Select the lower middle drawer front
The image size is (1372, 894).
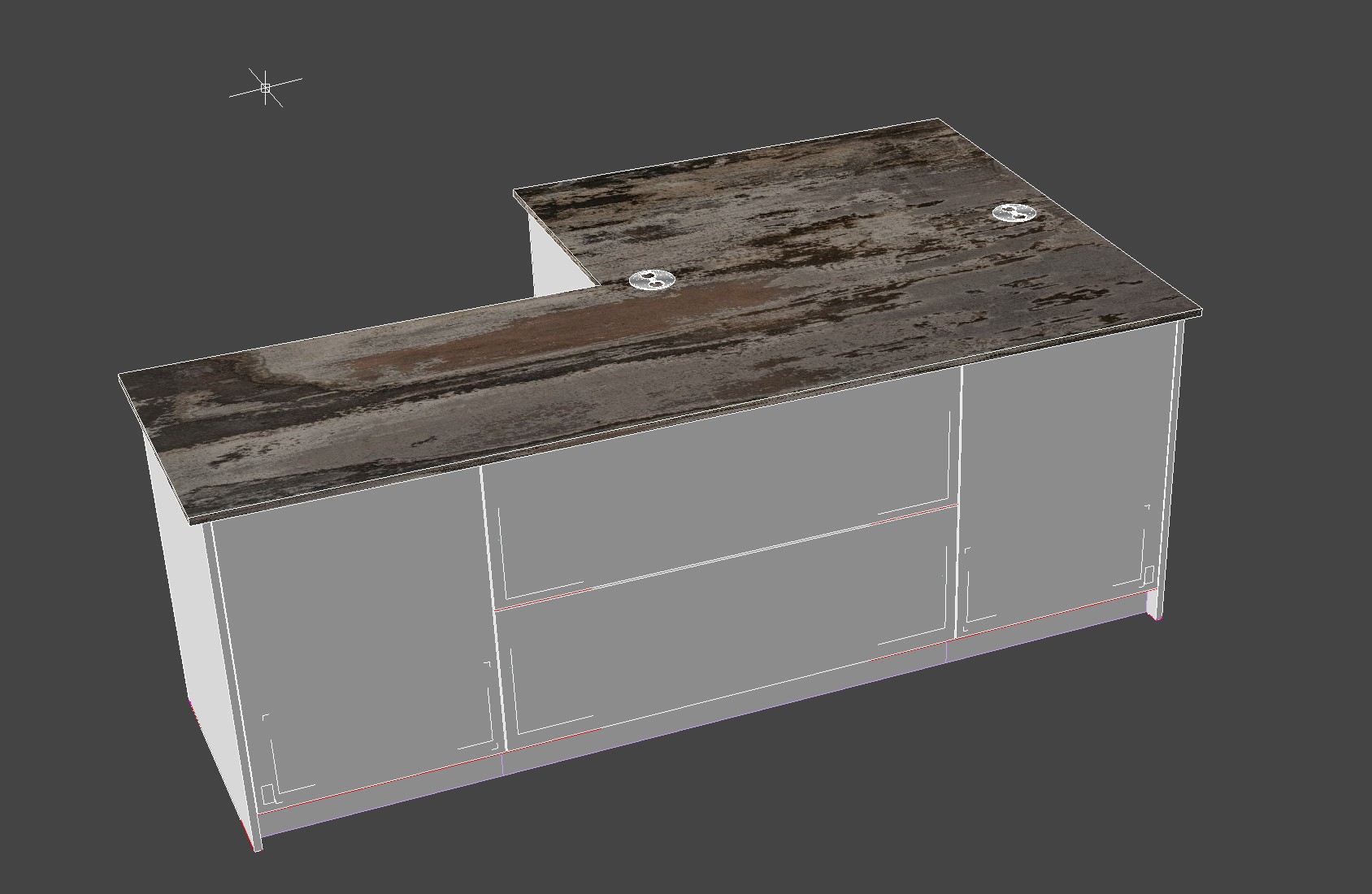pyautogui.click(x=723, y=642)
